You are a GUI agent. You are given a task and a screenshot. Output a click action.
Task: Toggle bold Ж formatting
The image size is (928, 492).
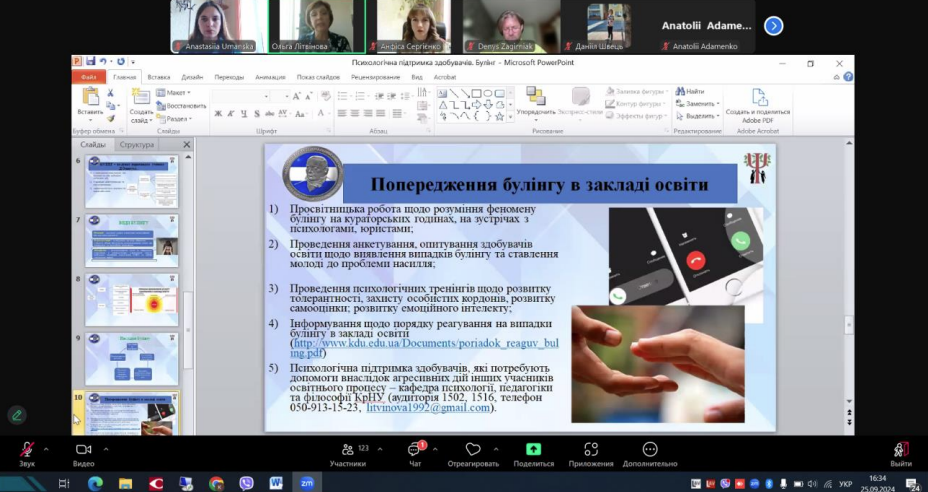tap(218, 114)
